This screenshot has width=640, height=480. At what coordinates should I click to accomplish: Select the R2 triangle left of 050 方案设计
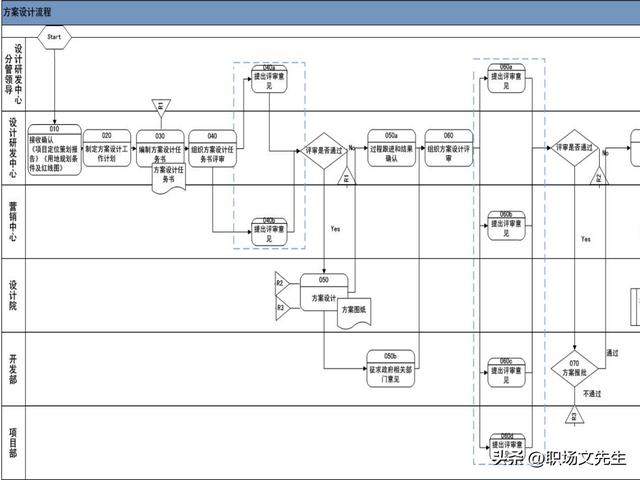282,283
